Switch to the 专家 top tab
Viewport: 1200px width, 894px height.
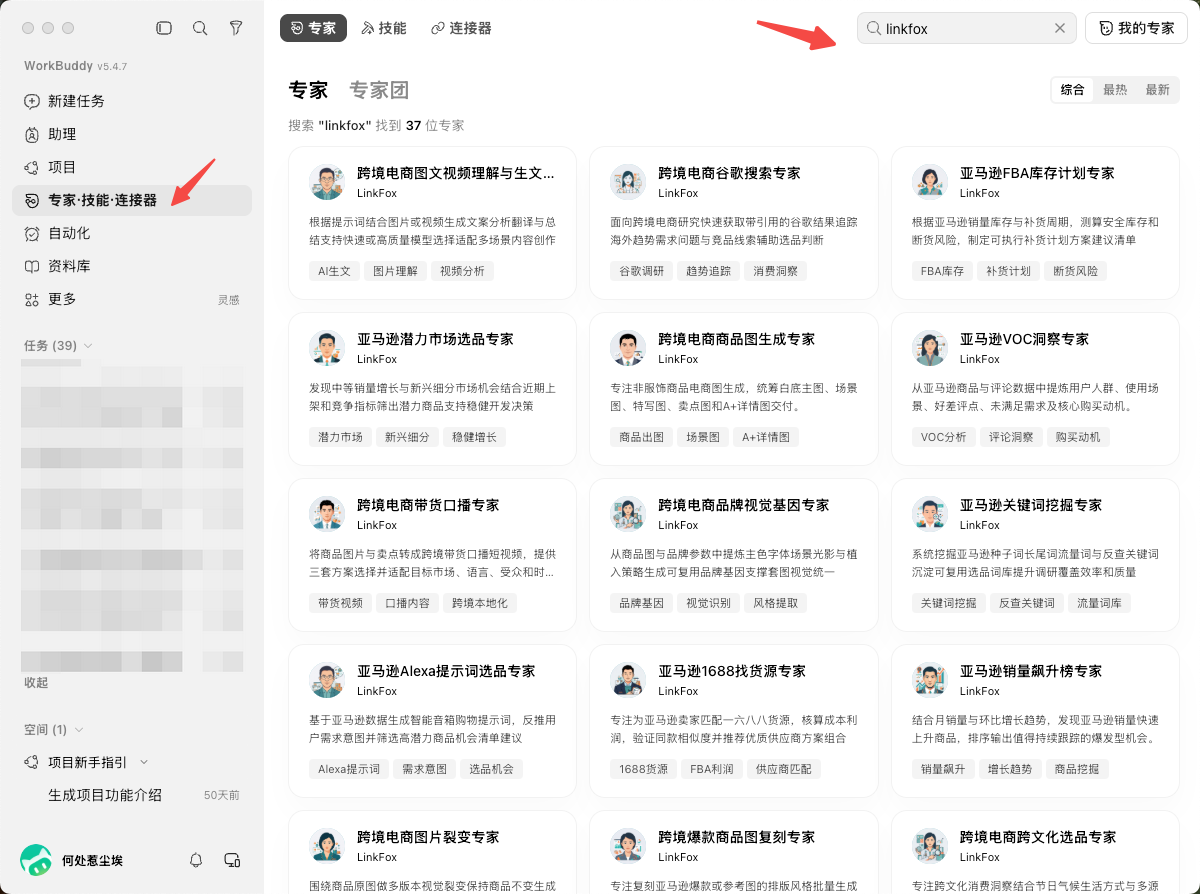coord(313,28)
